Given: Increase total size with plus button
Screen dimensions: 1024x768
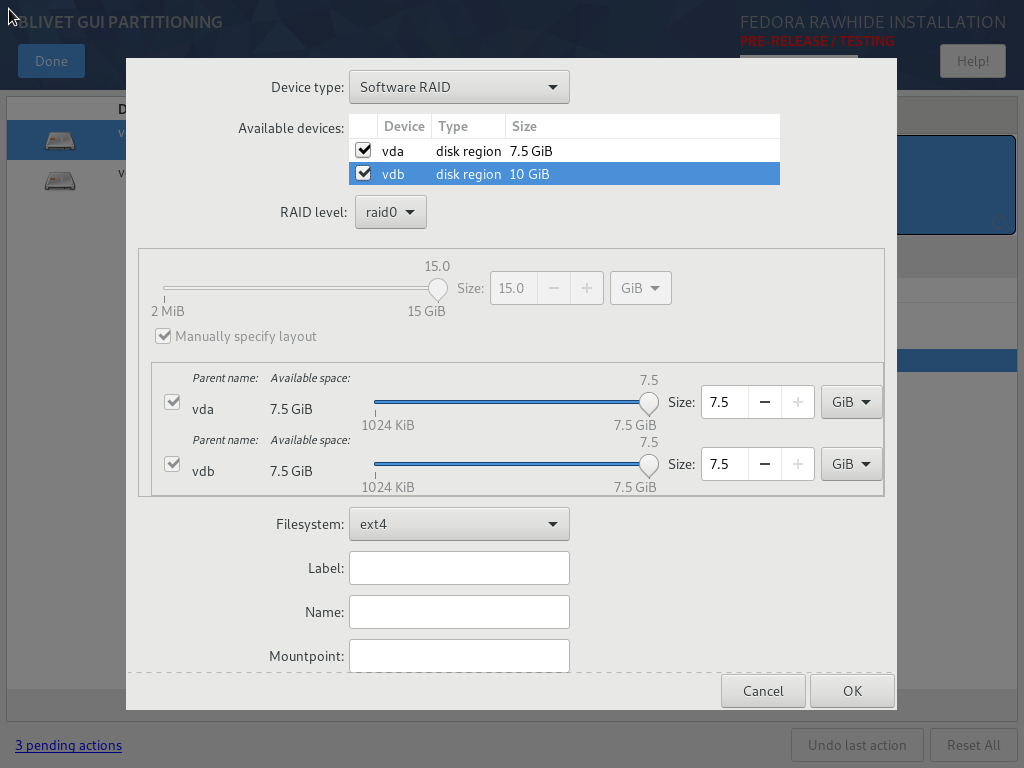Looking at the screenshot, I should click(586, 288).
